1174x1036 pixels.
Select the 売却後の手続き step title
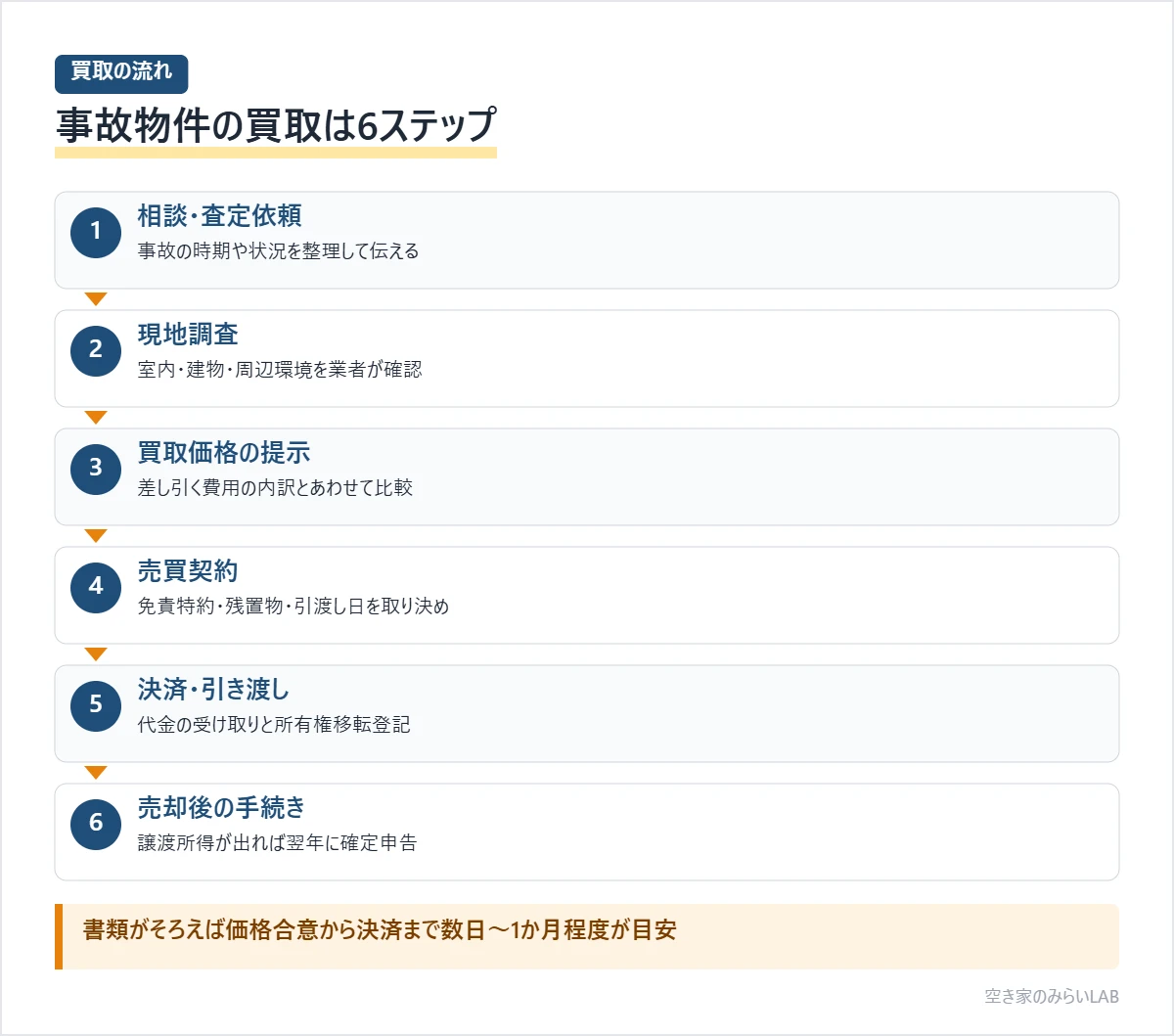click(x=222, y=808)
